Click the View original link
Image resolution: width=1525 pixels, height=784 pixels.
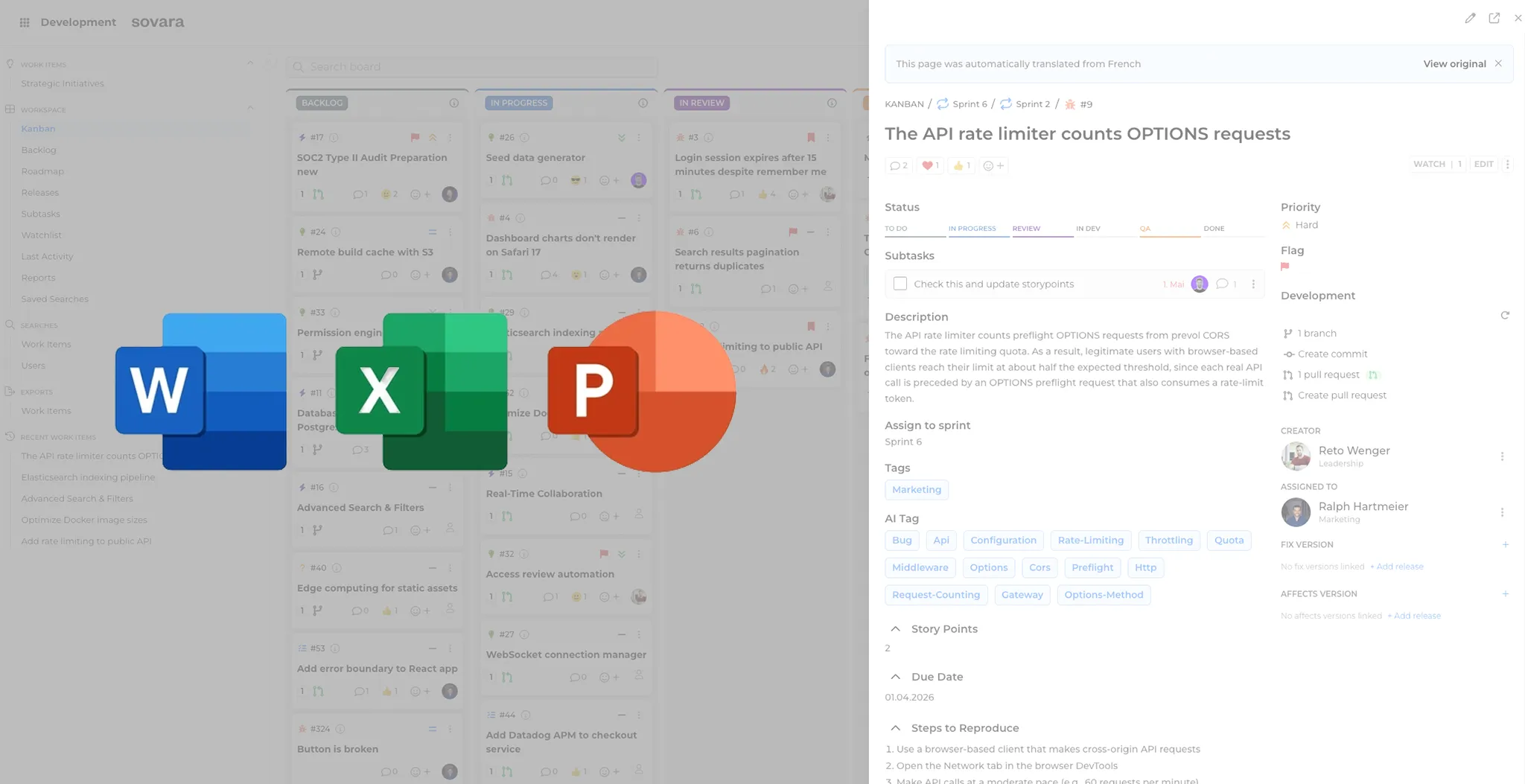coord(1454,64)
